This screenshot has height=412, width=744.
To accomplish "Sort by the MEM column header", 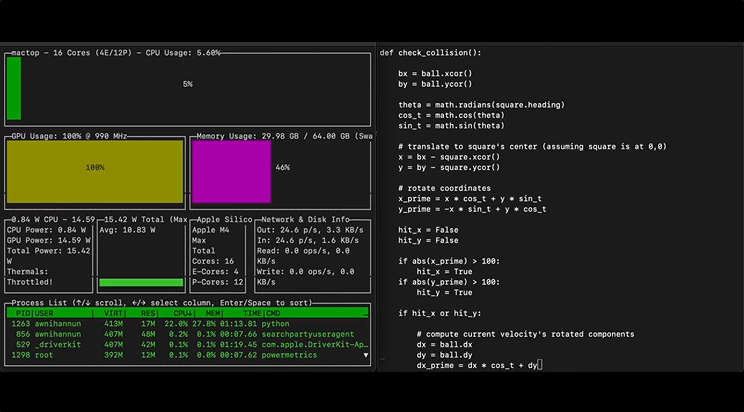I will click(x=213, y=313).
